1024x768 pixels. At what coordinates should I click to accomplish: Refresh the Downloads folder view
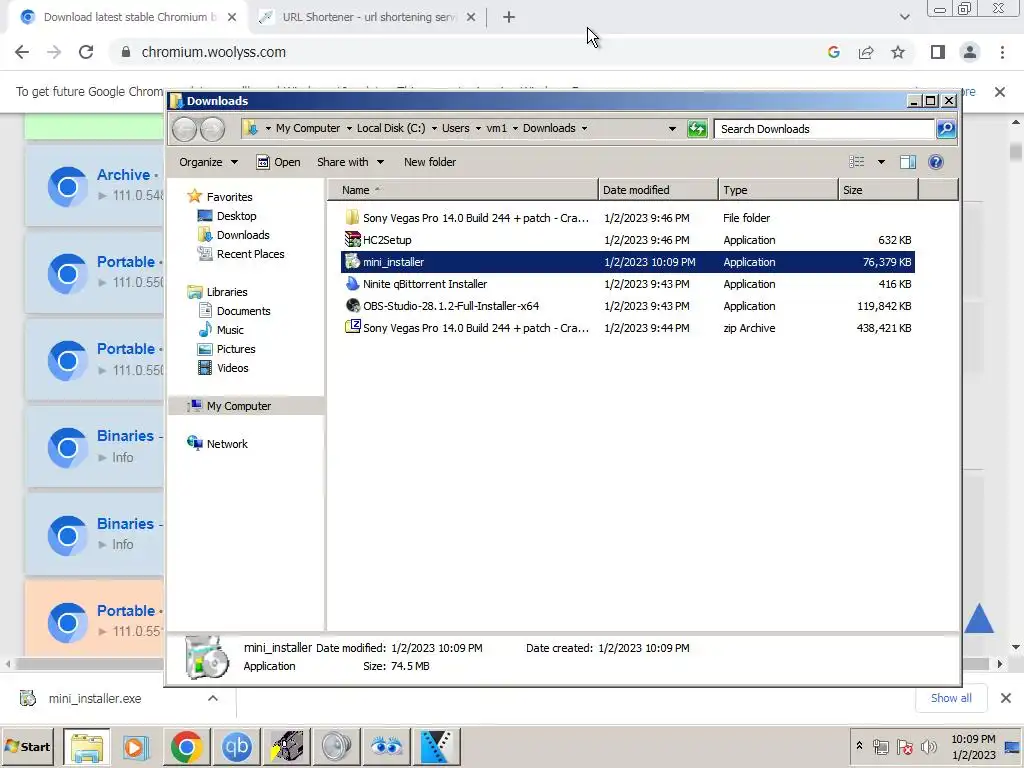click(697, 129)
